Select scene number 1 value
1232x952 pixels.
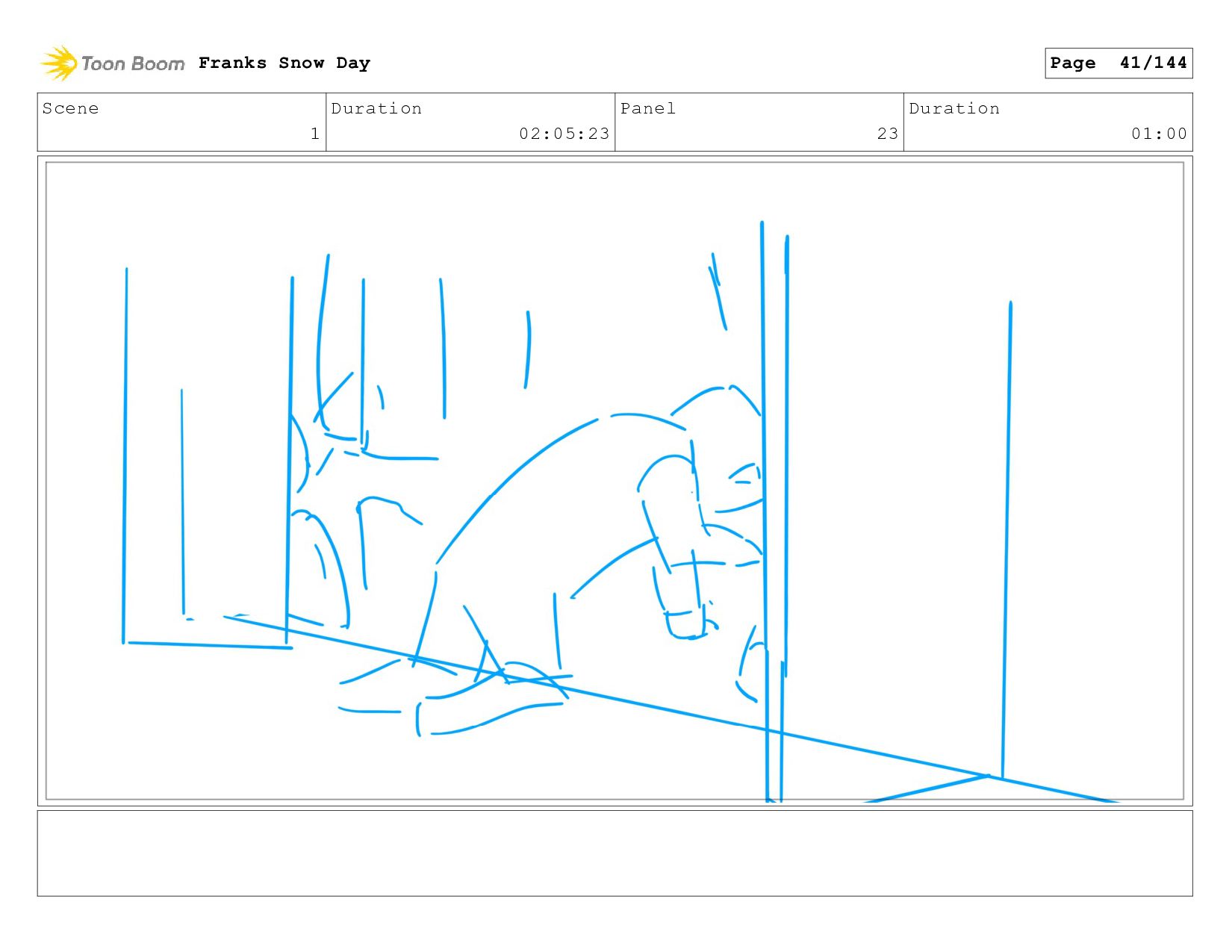click(315, 134)
